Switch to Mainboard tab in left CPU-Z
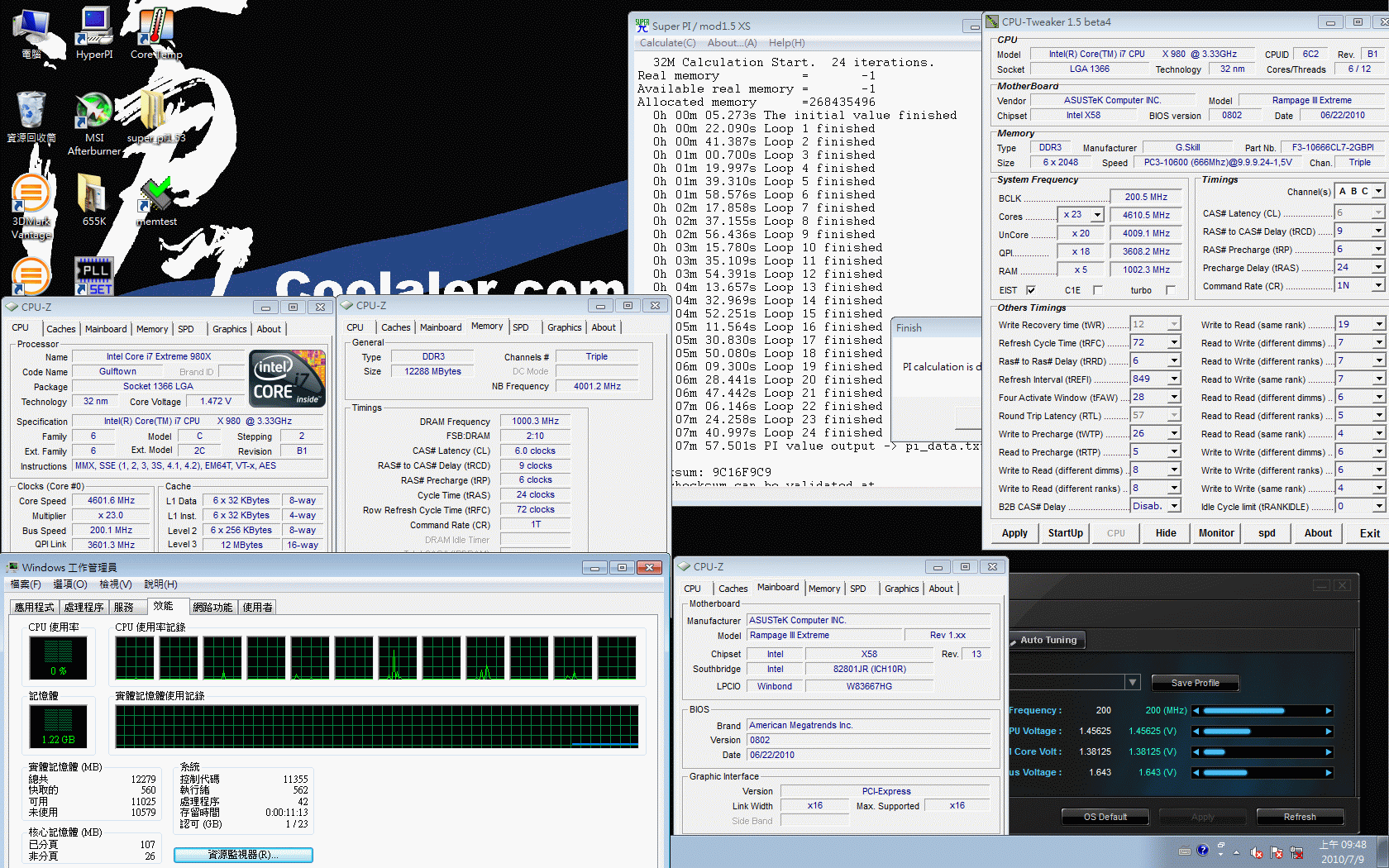1389x868 pixels. coord(106,329)
